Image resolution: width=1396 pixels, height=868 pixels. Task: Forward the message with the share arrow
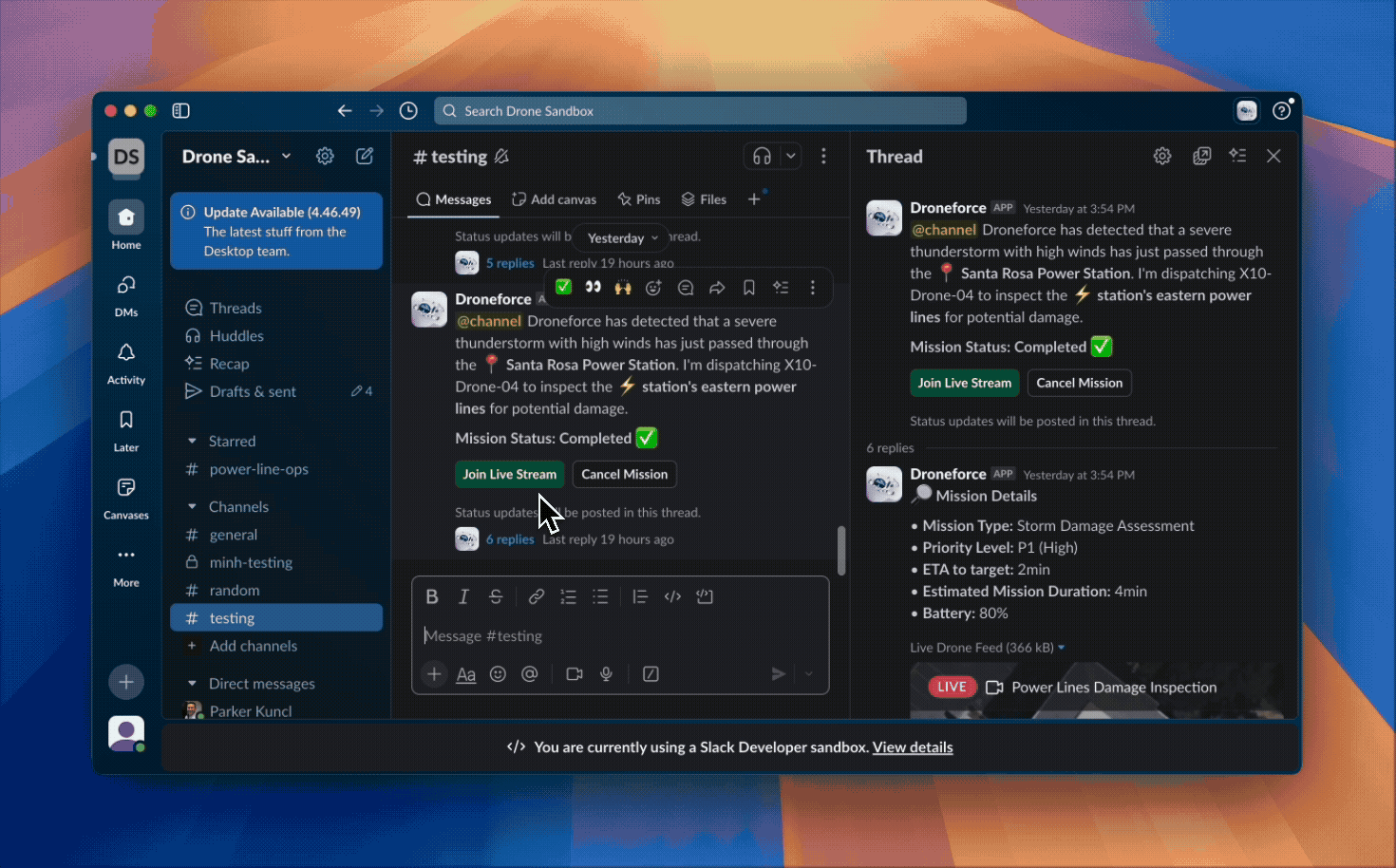click(717, 287)
